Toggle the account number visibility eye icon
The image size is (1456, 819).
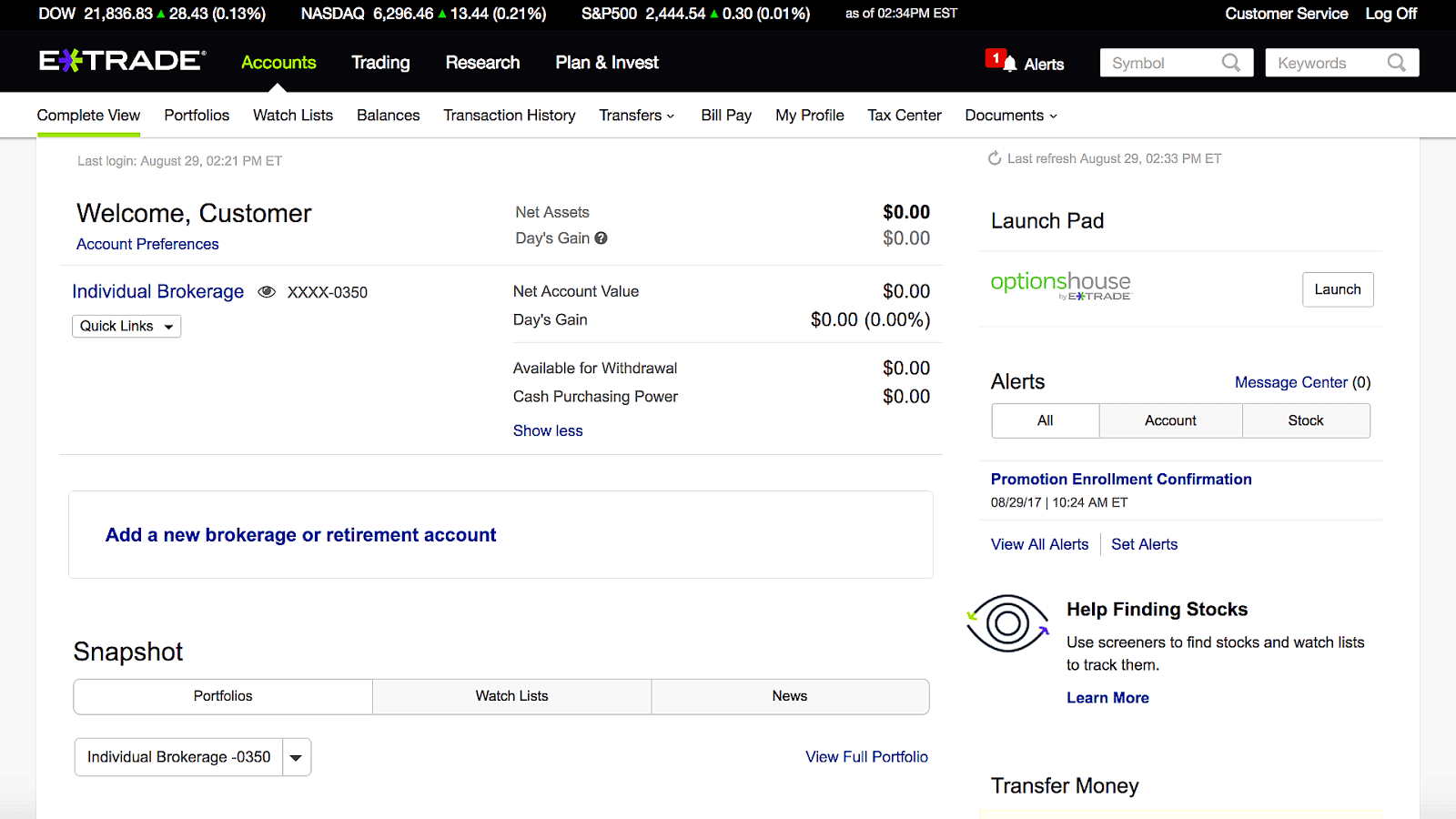click(x=267, y=291)
